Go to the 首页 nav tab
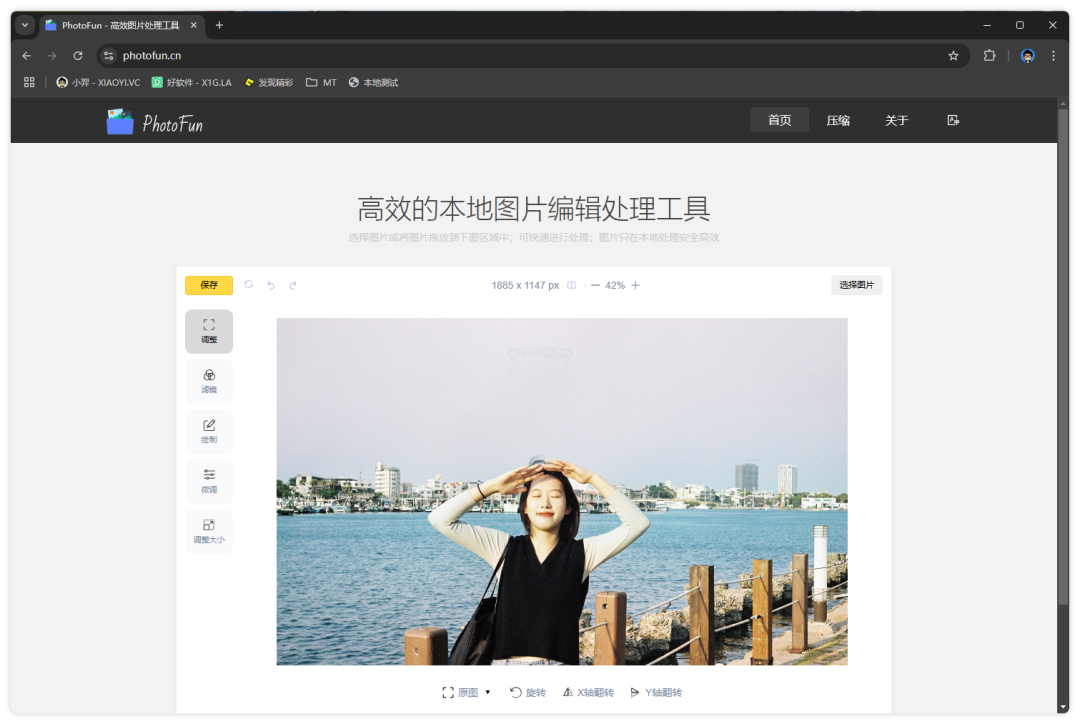1080x724 pixels. click(x=780, y=121)
